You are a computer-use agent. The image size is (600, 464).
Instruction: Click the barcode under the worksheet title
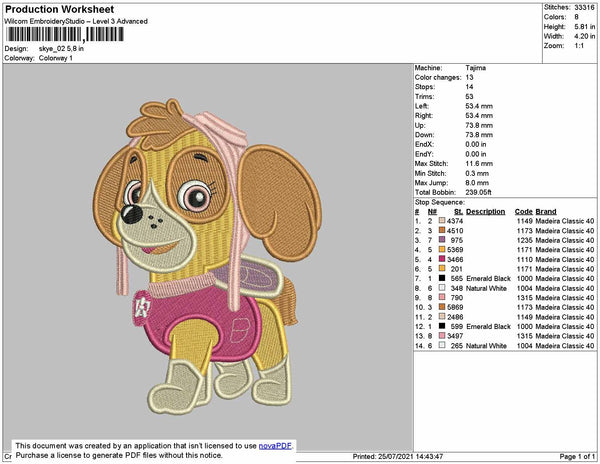pyautogui.click(x=64, y=34)
